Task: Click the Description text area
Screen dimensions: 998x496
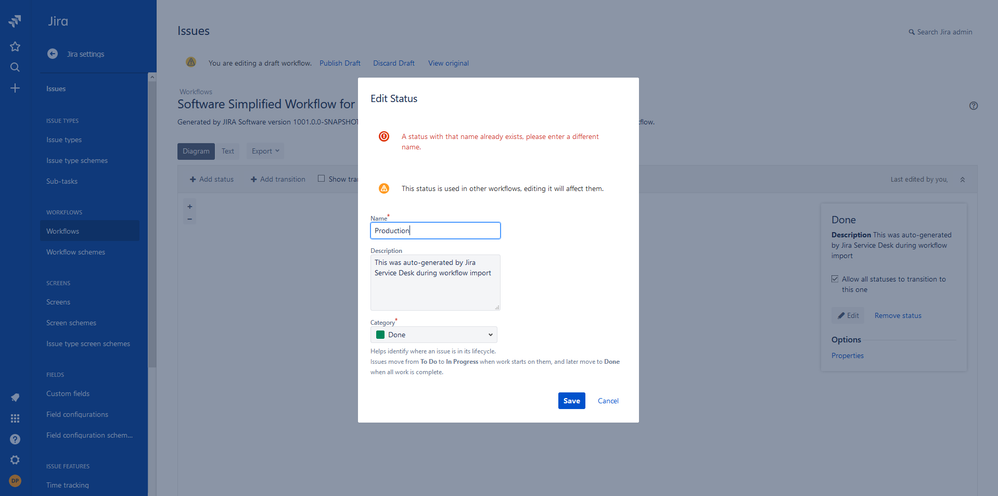Action: [435, 283]
